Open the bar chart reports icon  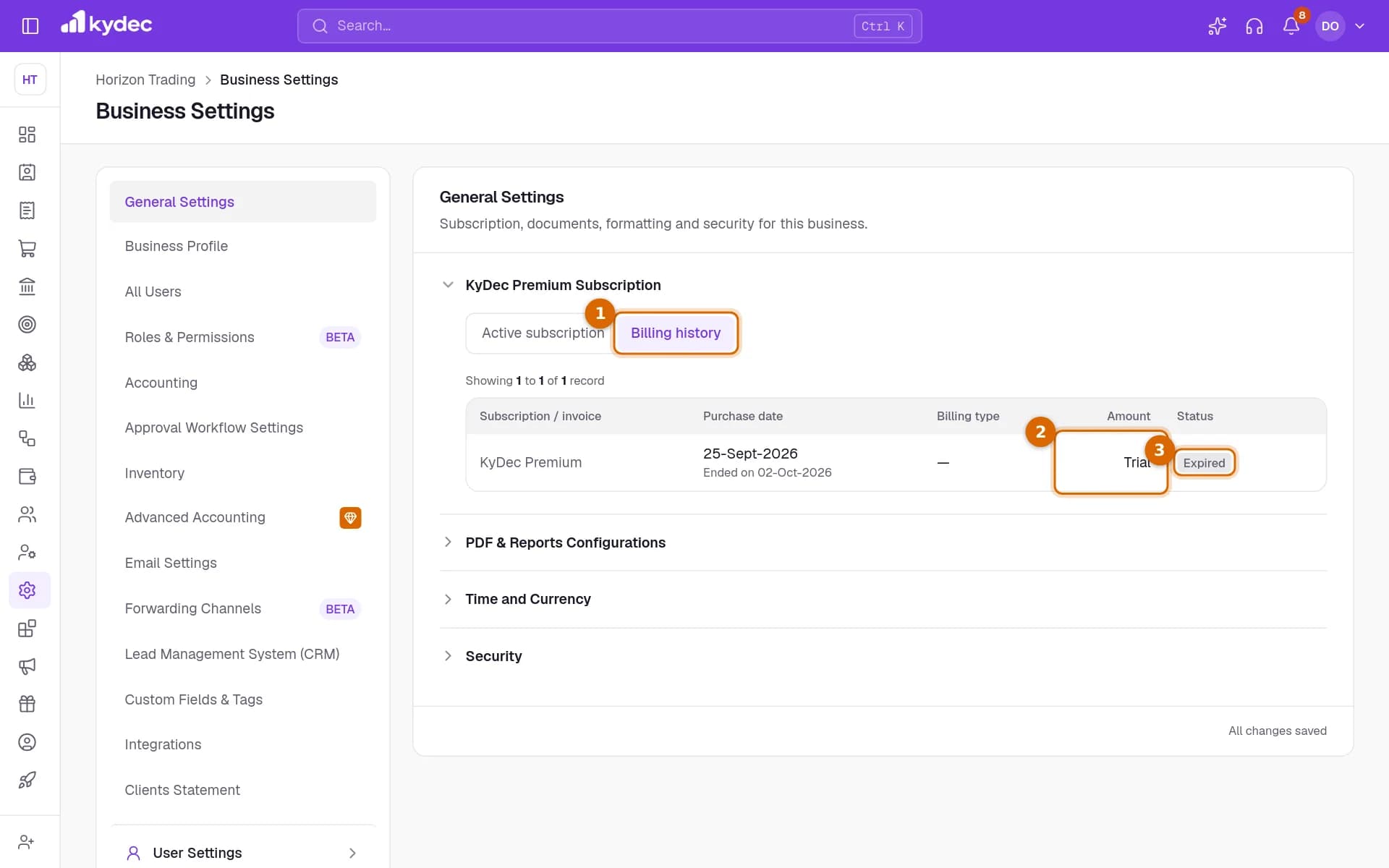27,400
